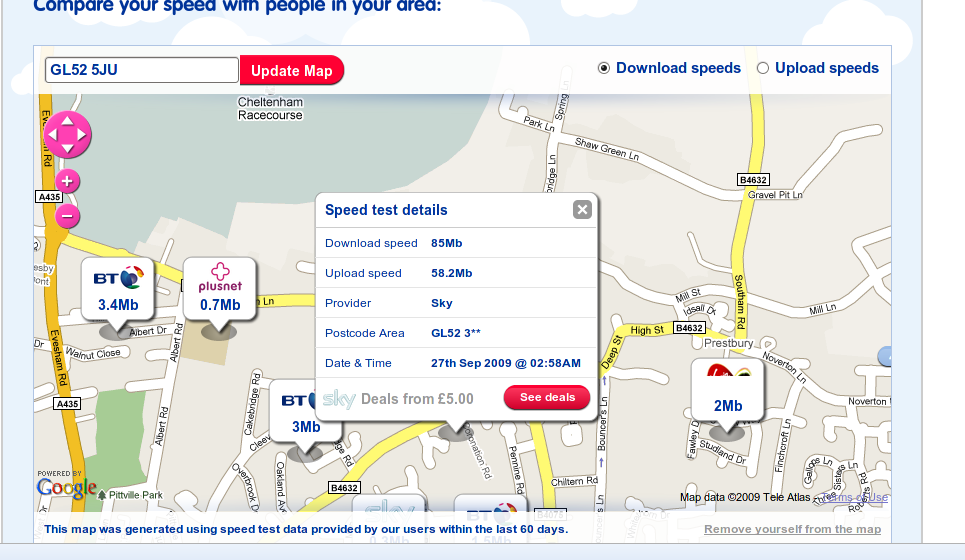This screenshot has width=965, height=560.
Task: Click the Update Map button
Action: point(292,71)
